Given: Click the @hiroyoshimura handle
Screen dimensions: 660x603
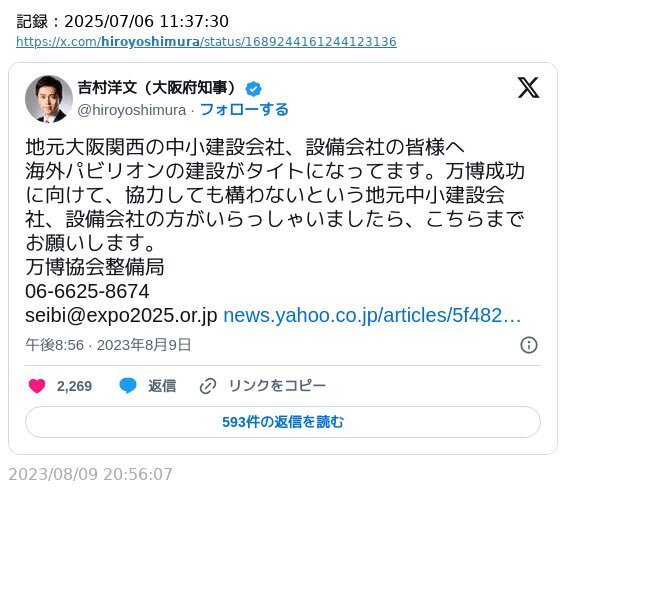Looking at the screenshot, I should click(x=131, y=110).
